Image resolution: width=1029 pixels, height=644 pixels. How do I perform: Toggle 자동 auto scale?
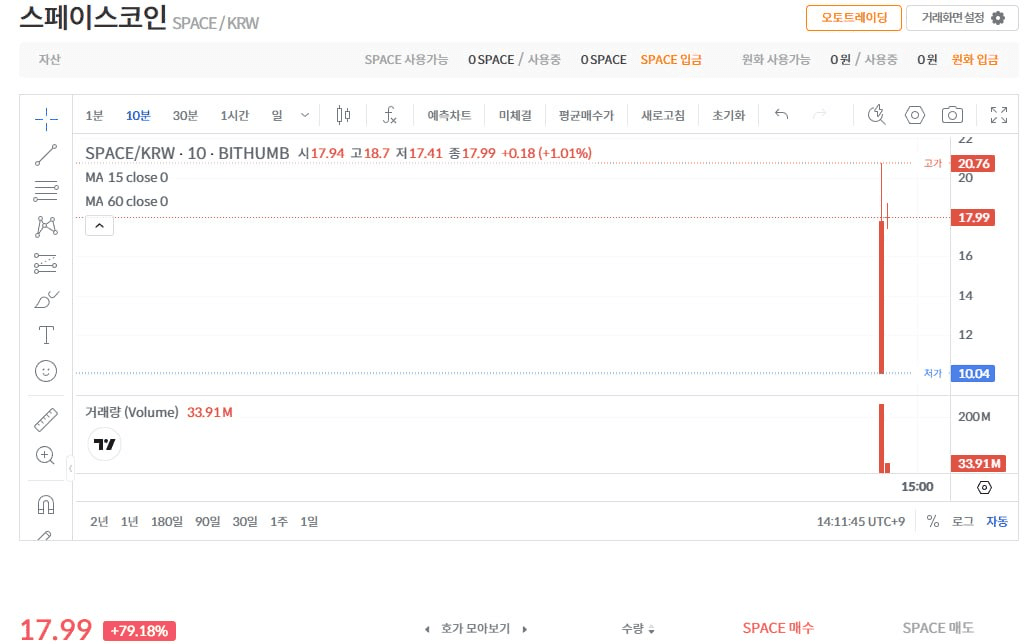[997, 521]
